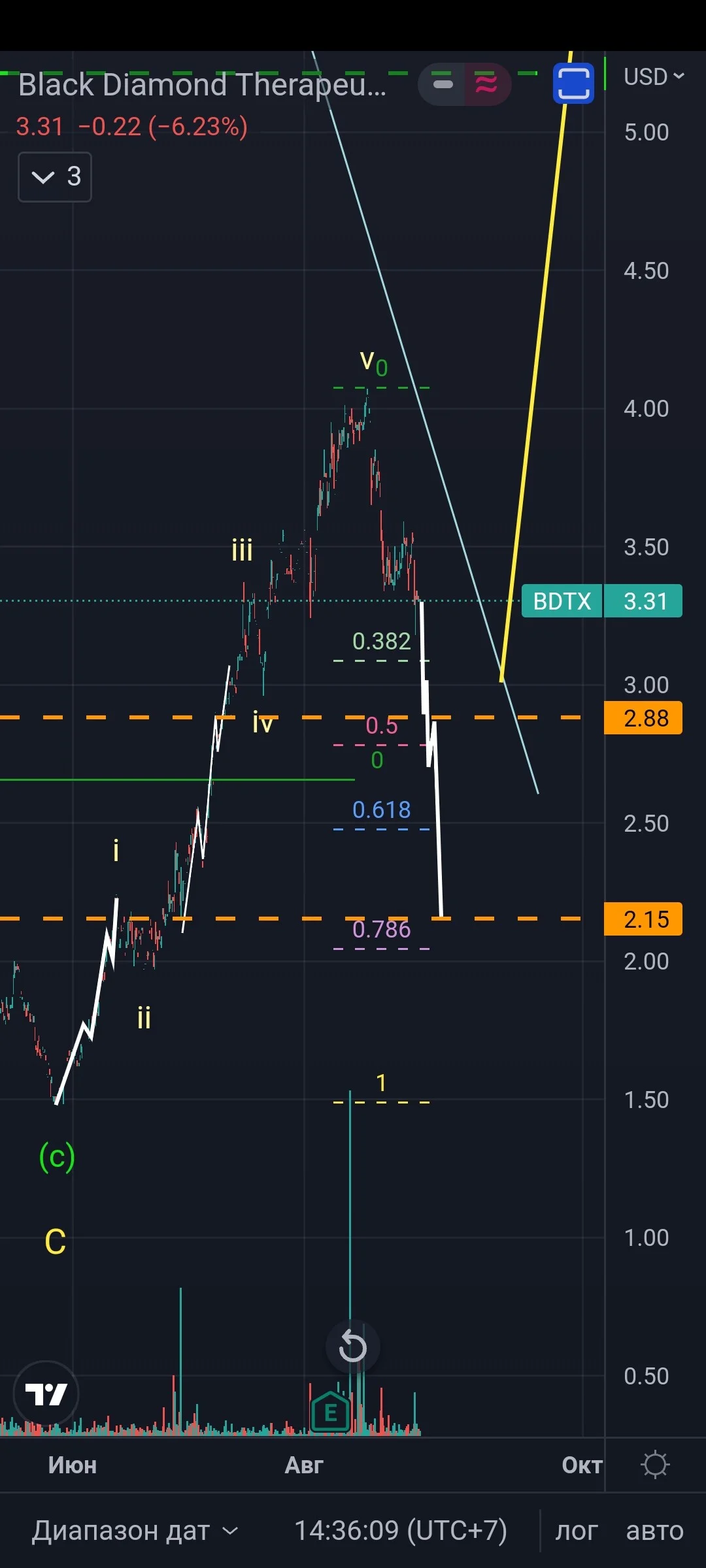
Task: Select the green (c) wave label
Action: pyautogui.click(x=57, y=1156)
